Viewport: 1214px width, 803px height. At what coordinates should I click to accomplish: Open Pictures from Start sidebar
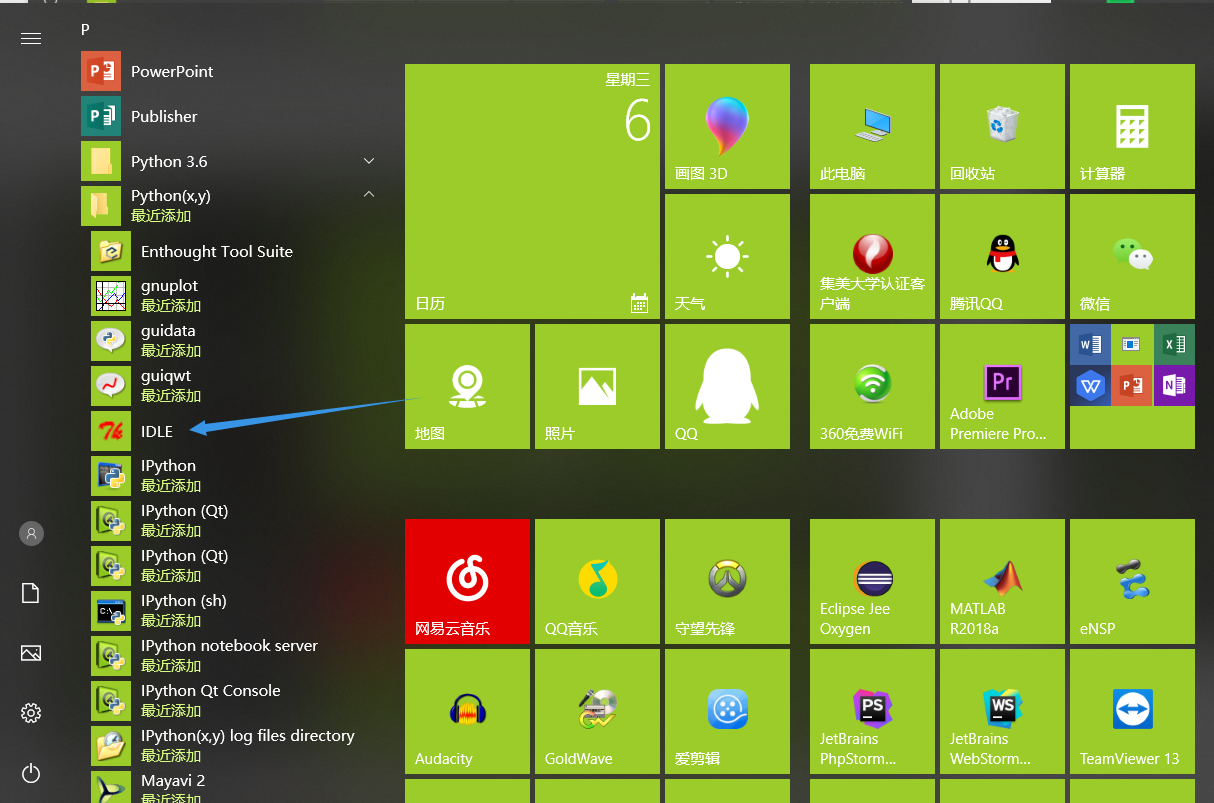point(31,653)
